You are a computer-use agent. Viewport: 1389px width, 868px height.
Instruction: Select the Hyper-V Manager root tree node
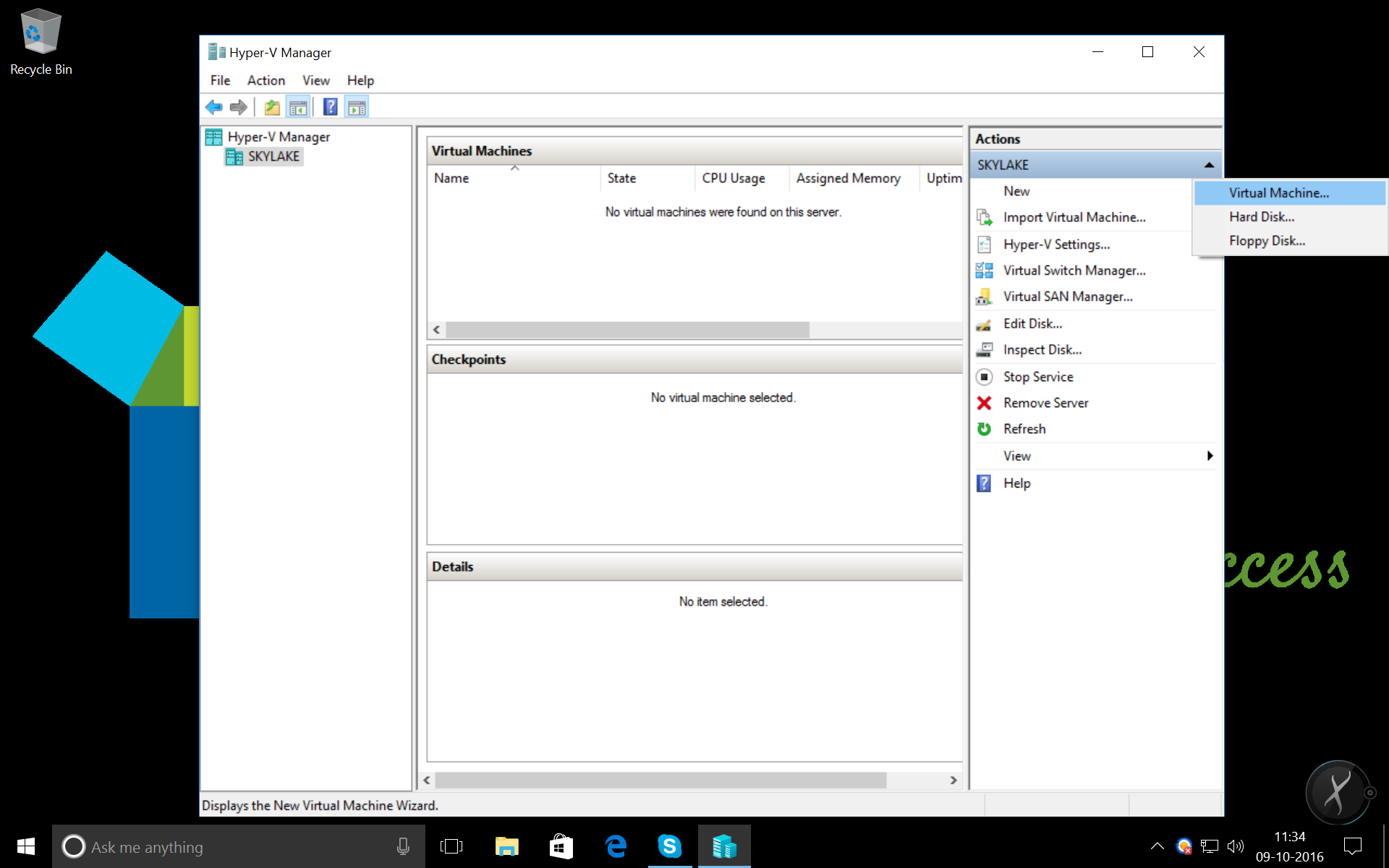click(x=279, y=137)
